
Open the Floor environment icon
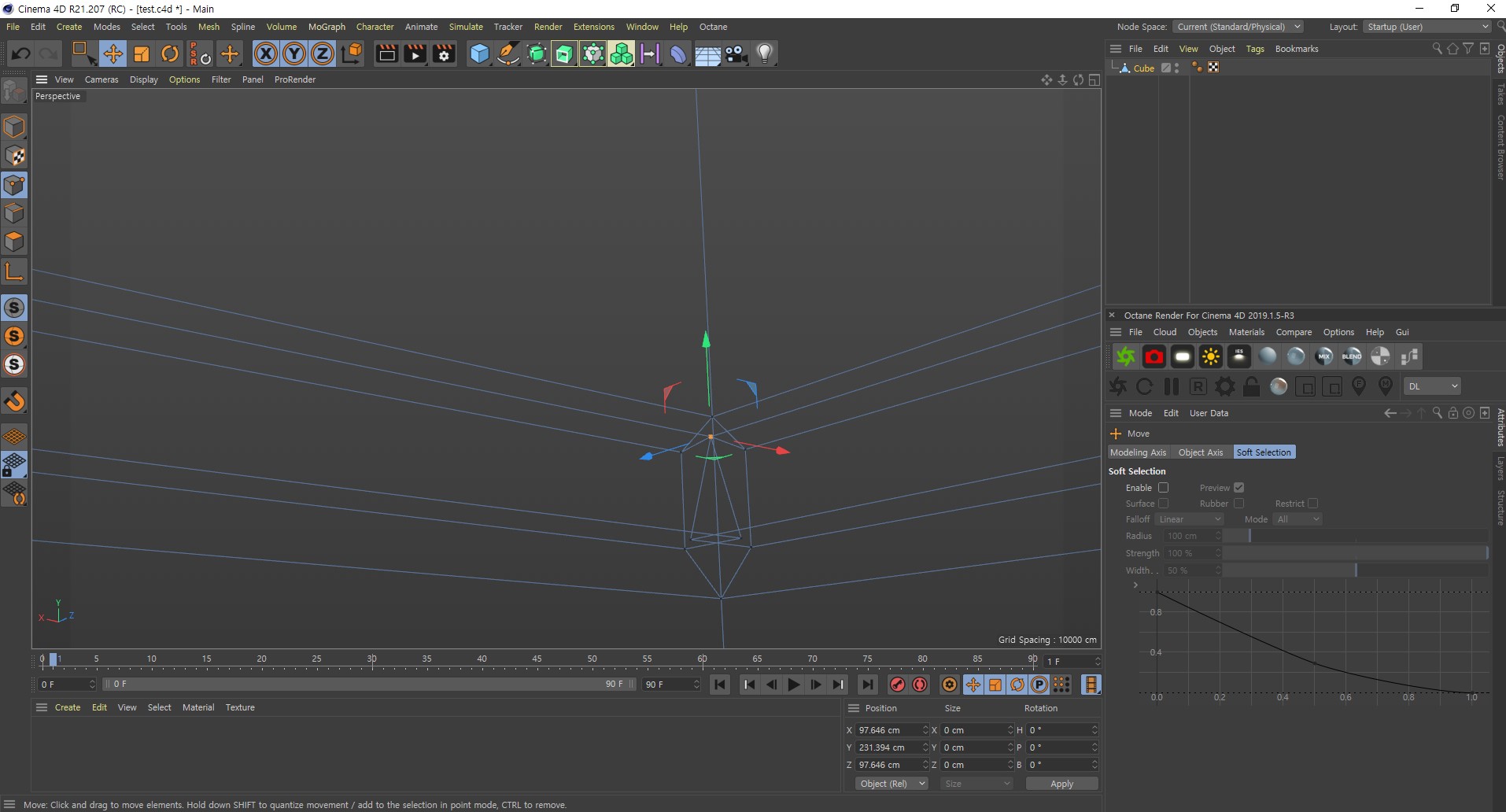click(x=707, y=54)
